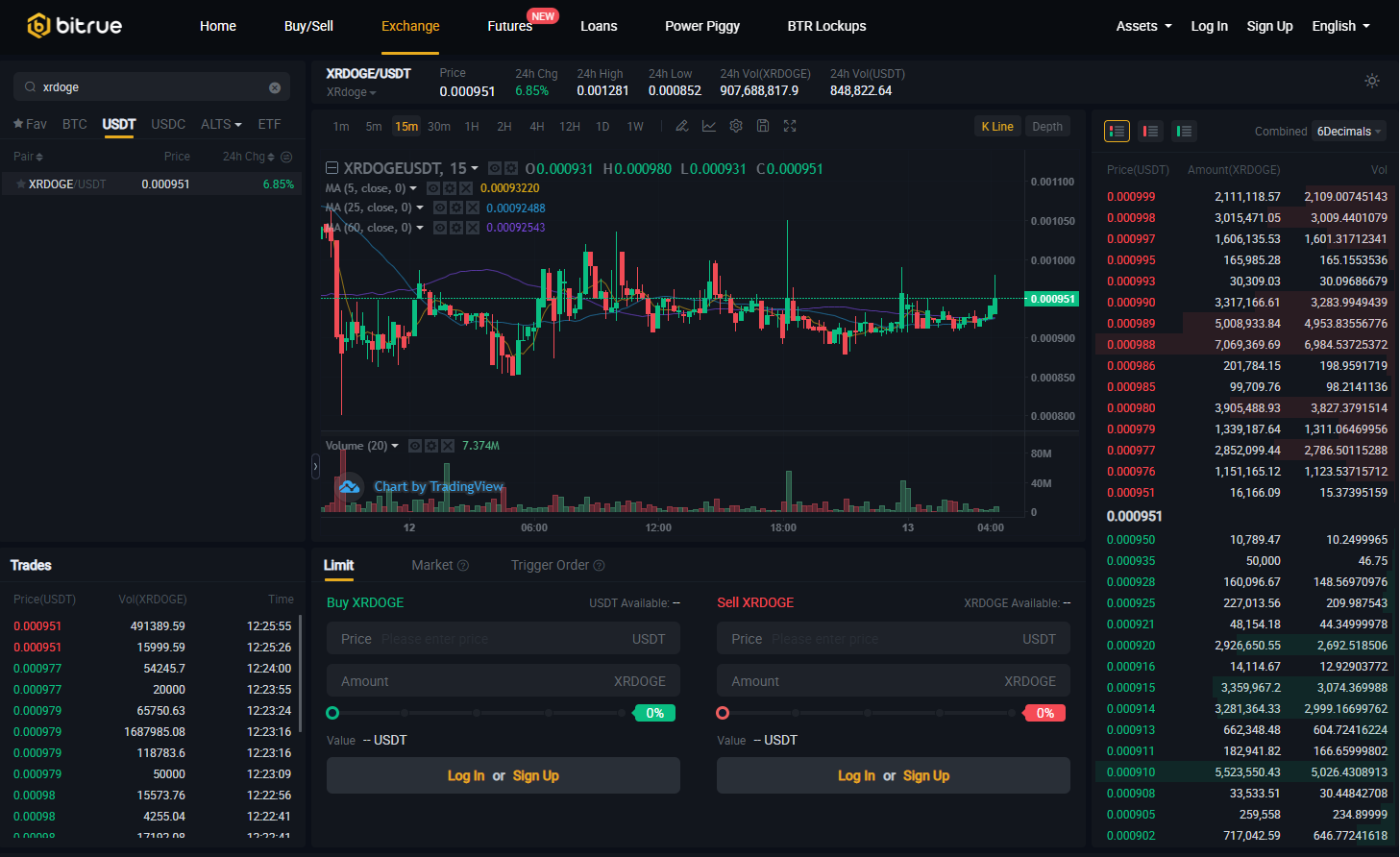Expand the Volume 20 legend arrow
The width and height of the screenshot is (1400, 857).
[395, 446]
